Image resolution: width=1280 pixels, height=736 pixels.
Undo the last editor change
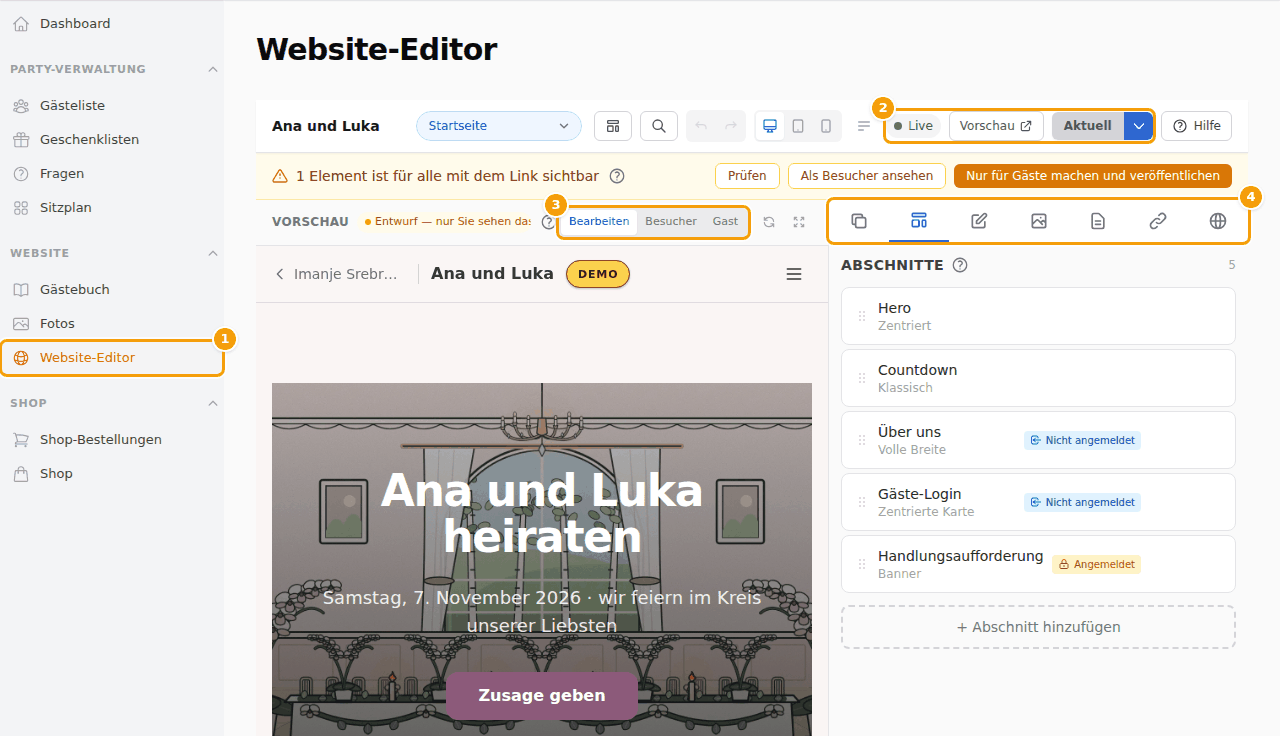point(701,126)
